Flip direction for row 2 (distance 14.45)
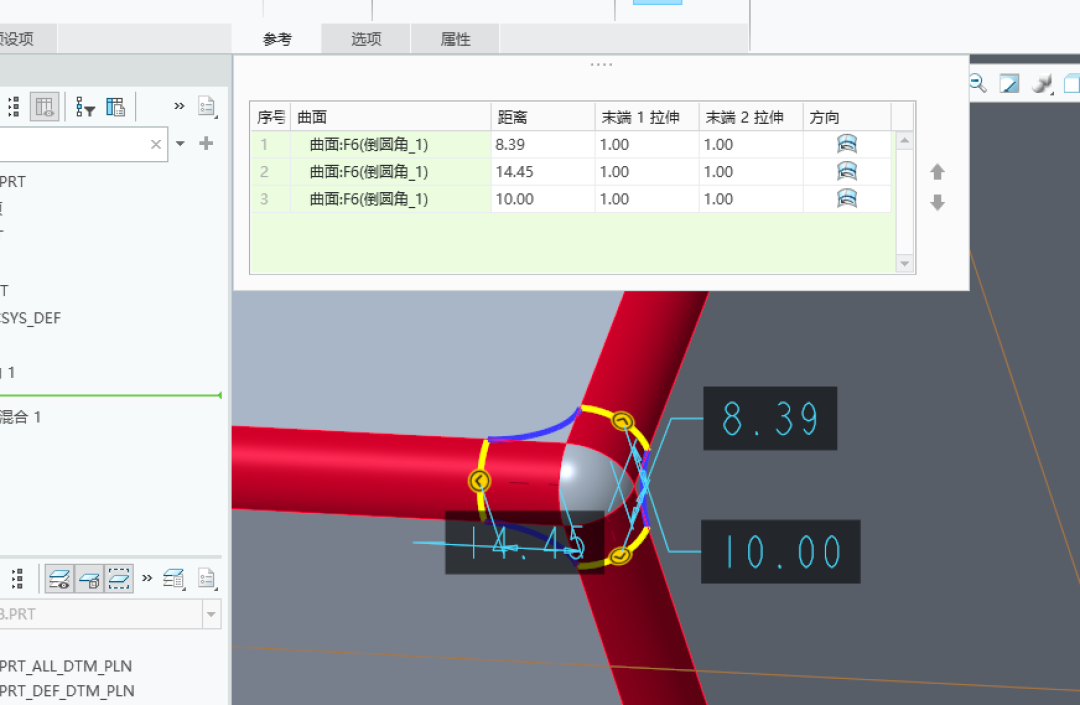 (847, 171)
